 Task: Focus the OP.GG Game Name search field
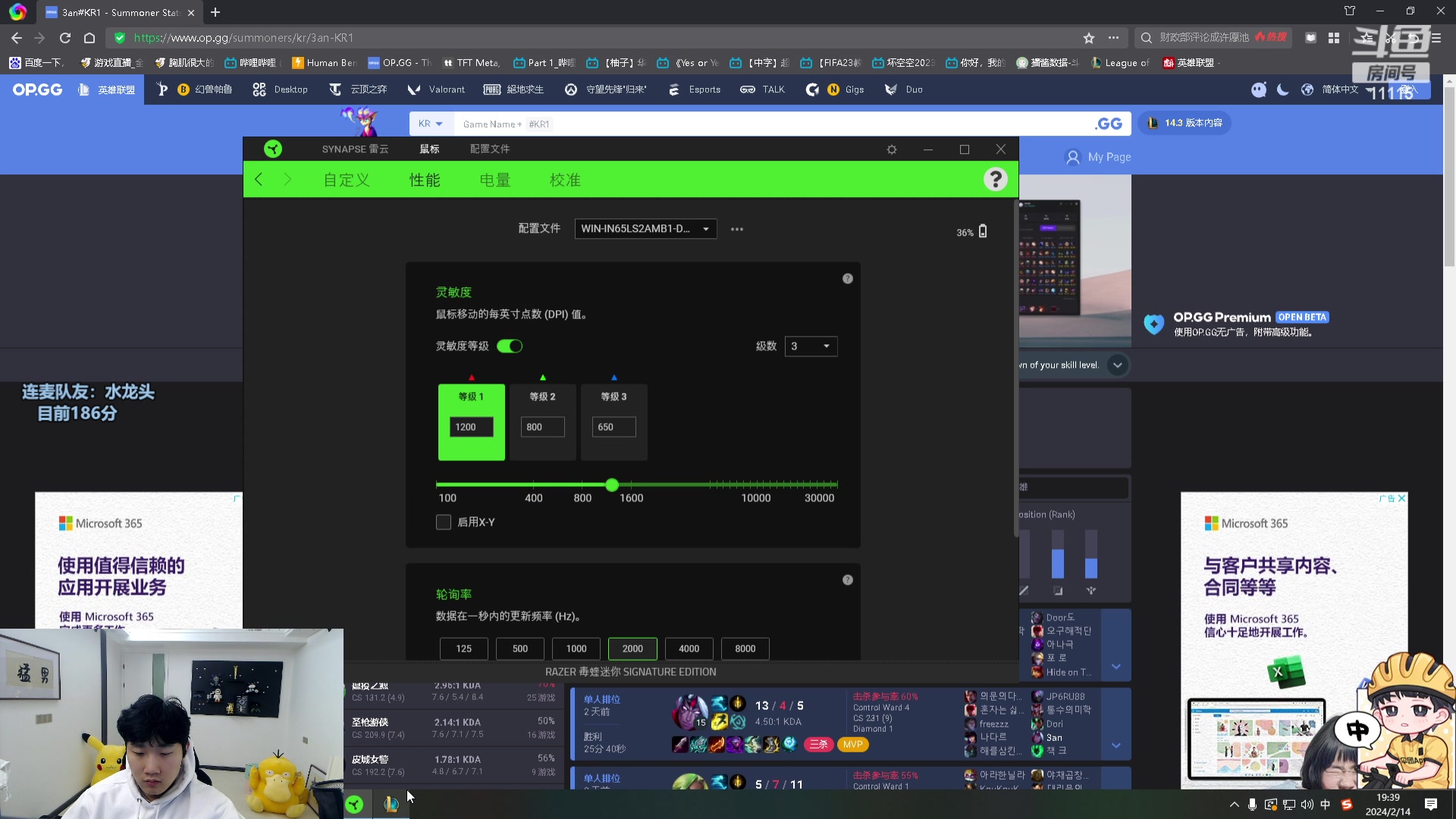(x=773, y=124)
